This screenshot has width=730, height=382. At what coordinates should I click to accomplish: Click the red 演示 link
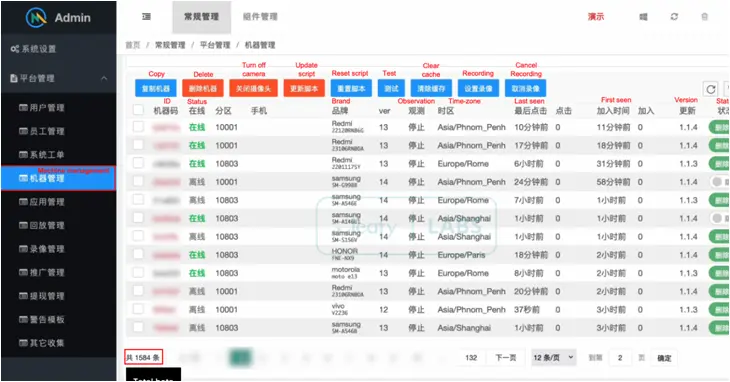[595, 17]
